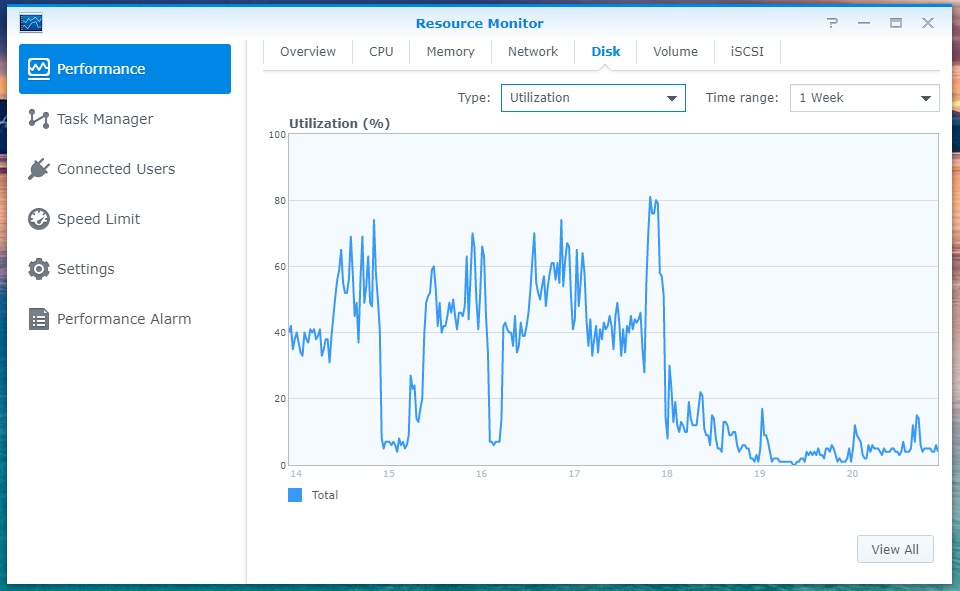This screenshot has width=960, height=591.
Task: Switch to the Network tab
Action: coord(533,52)
